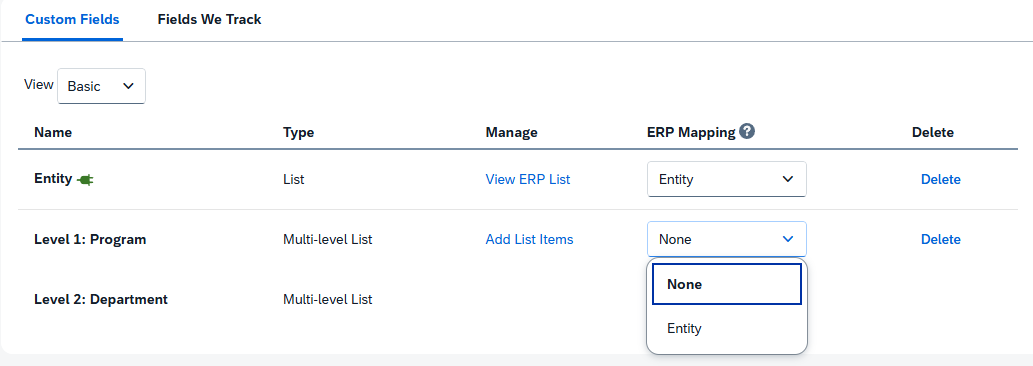The height and width of the screenshot is (366, 1033).
Task: Click the green plug icon beside Entity
Action: click(84, 179)
